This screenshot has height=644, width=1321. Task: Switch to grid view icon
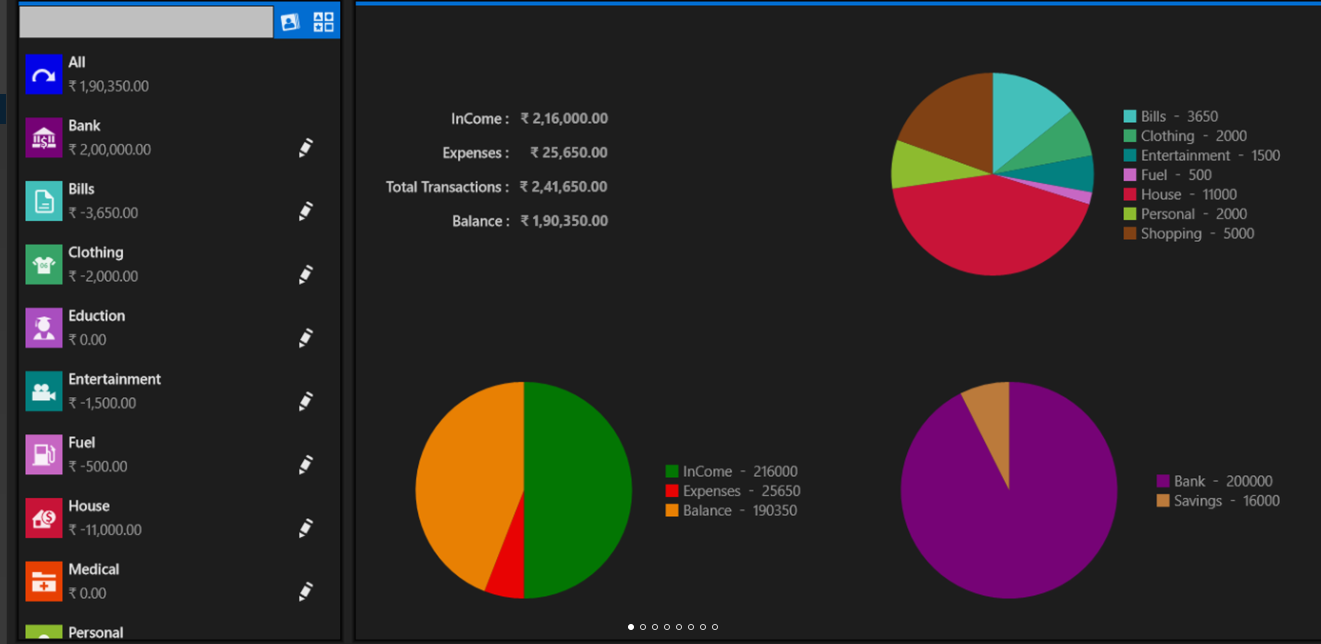tap(323, 22)
